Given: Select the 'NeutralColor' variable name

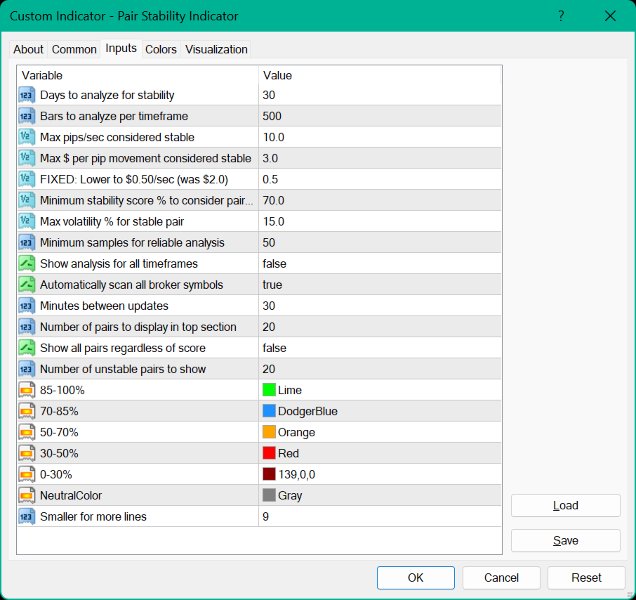Looking at the screenshot, I should pos(71,496).
